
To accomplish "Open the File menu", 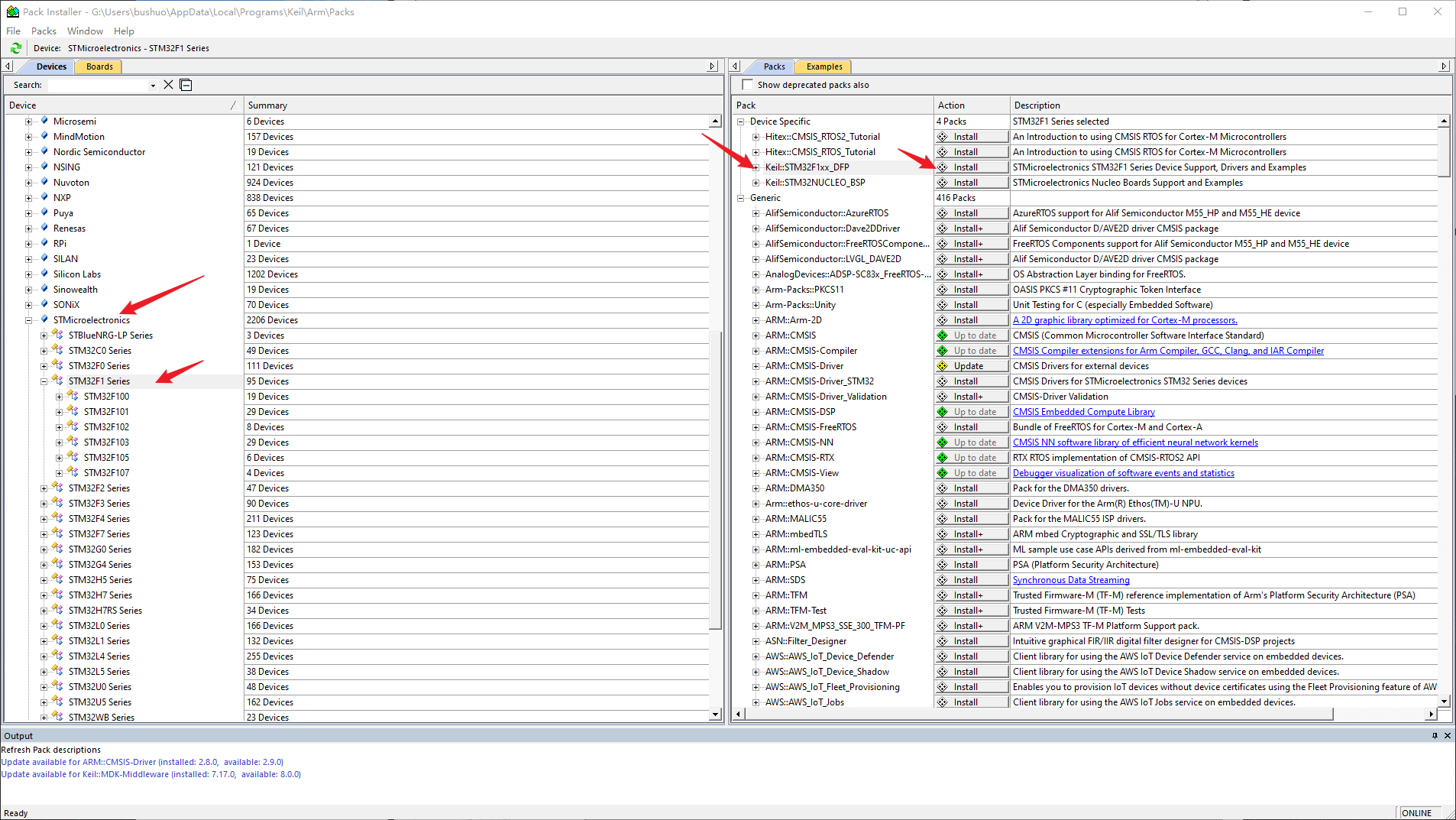I will (14, 31).
